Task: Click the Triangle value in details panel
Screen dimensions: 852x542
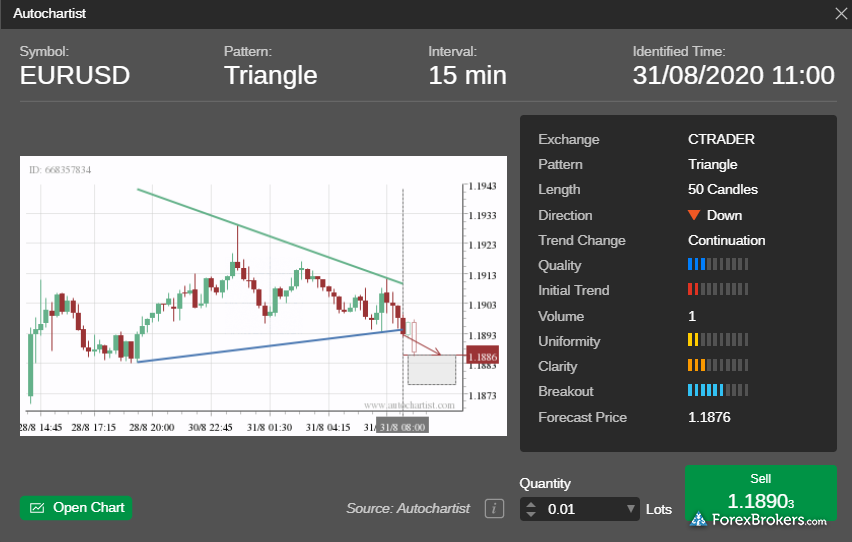Action: click(x=712, y=164)
